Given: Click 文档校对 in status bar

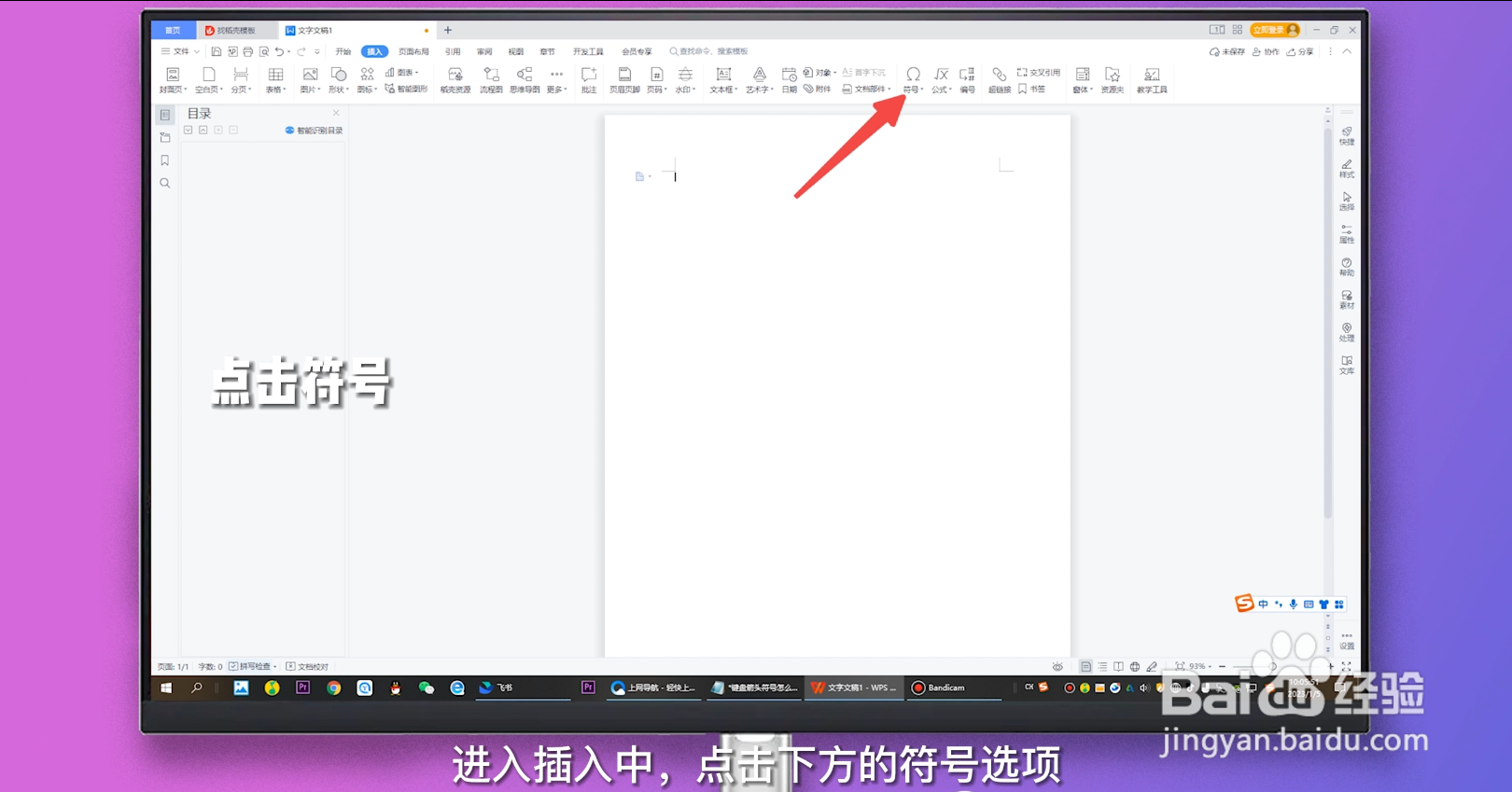Looking at the screenshot, I should (x=307, y=666).
